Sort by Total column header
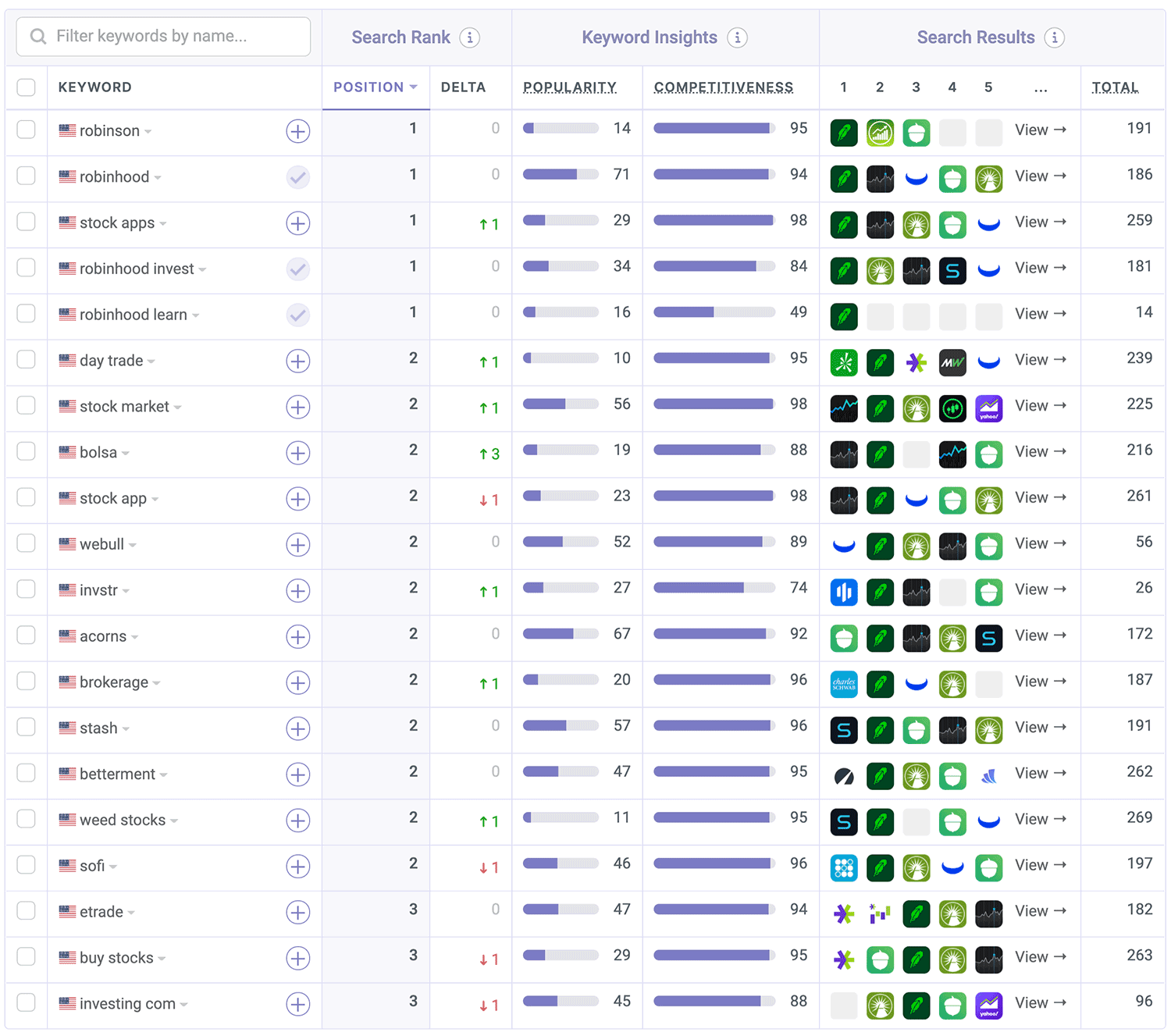Image resolution: width=1171 pixels, height=1036 pixels. click(1115, 87)
